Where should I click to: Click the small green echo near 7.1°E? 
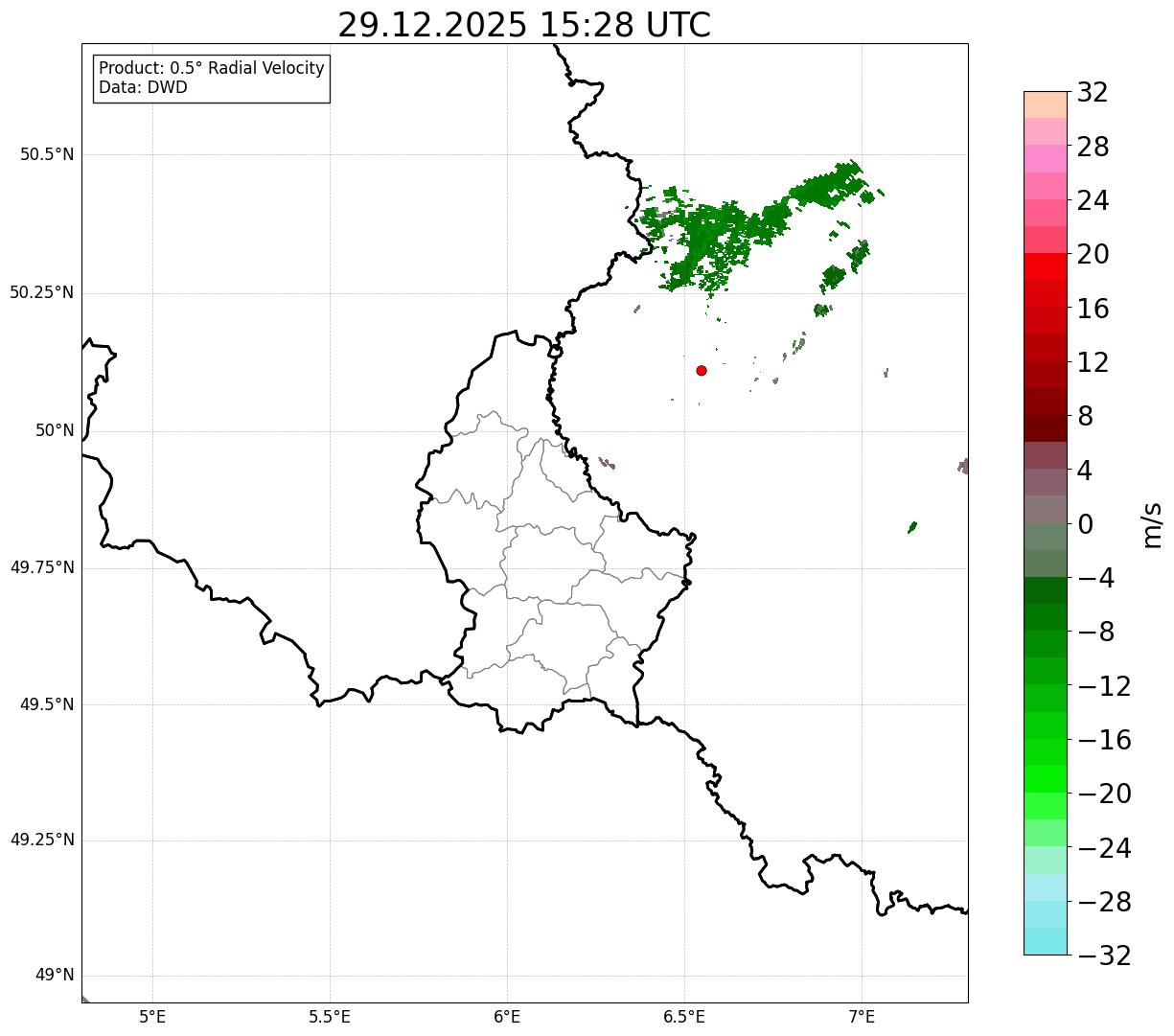pos(912,527)
